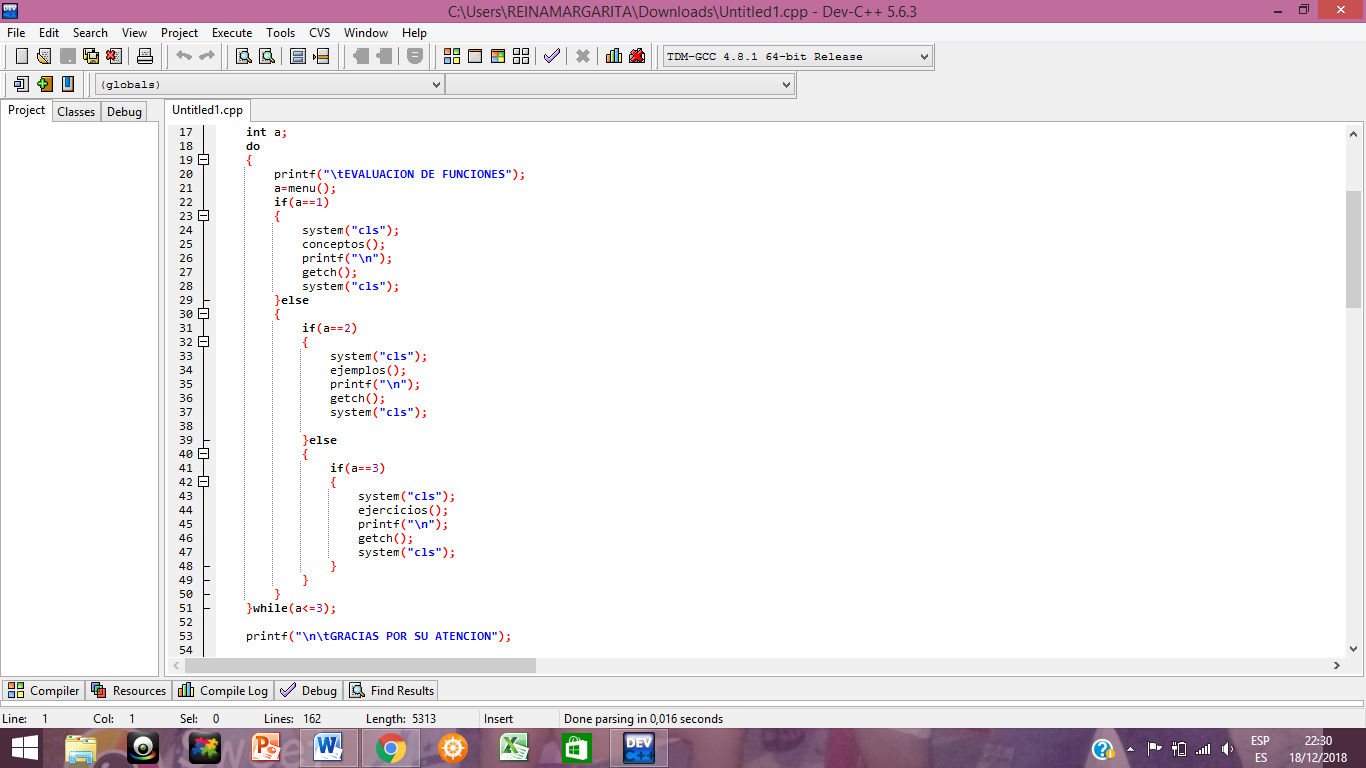This screenshot has width=1366, height=768.
Task: Switch to the Classes side panel tab
Action: (76, 112)
